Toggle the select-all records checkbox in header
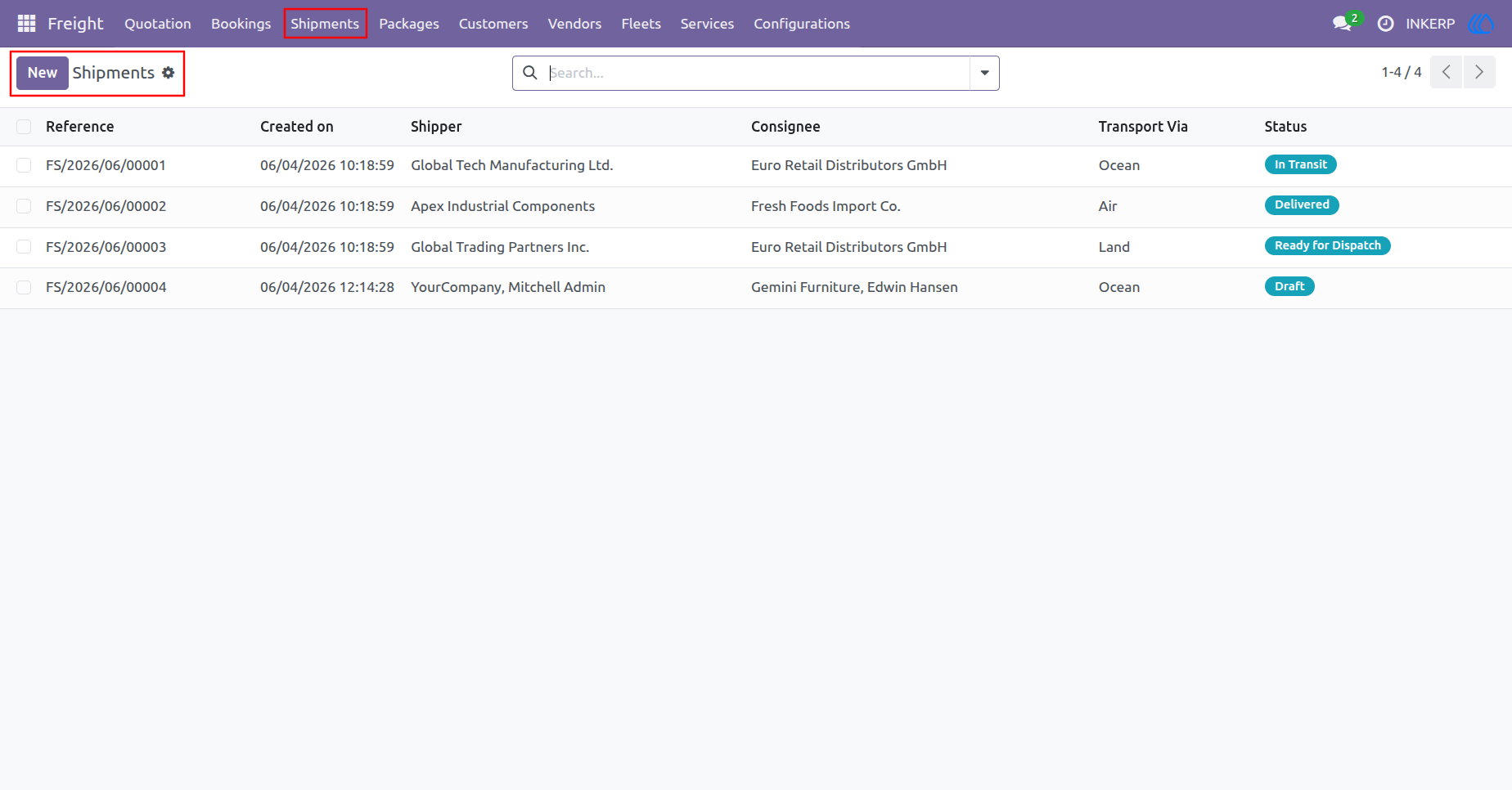 pos(24,127)
